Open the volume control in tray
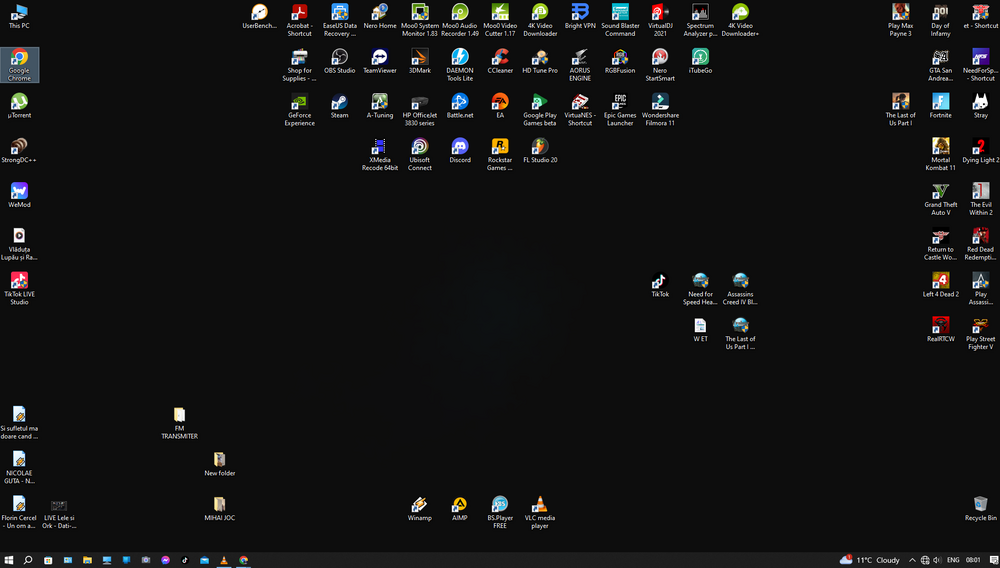1000x568 pixels. pyautogui.click(x=937, y=560)
